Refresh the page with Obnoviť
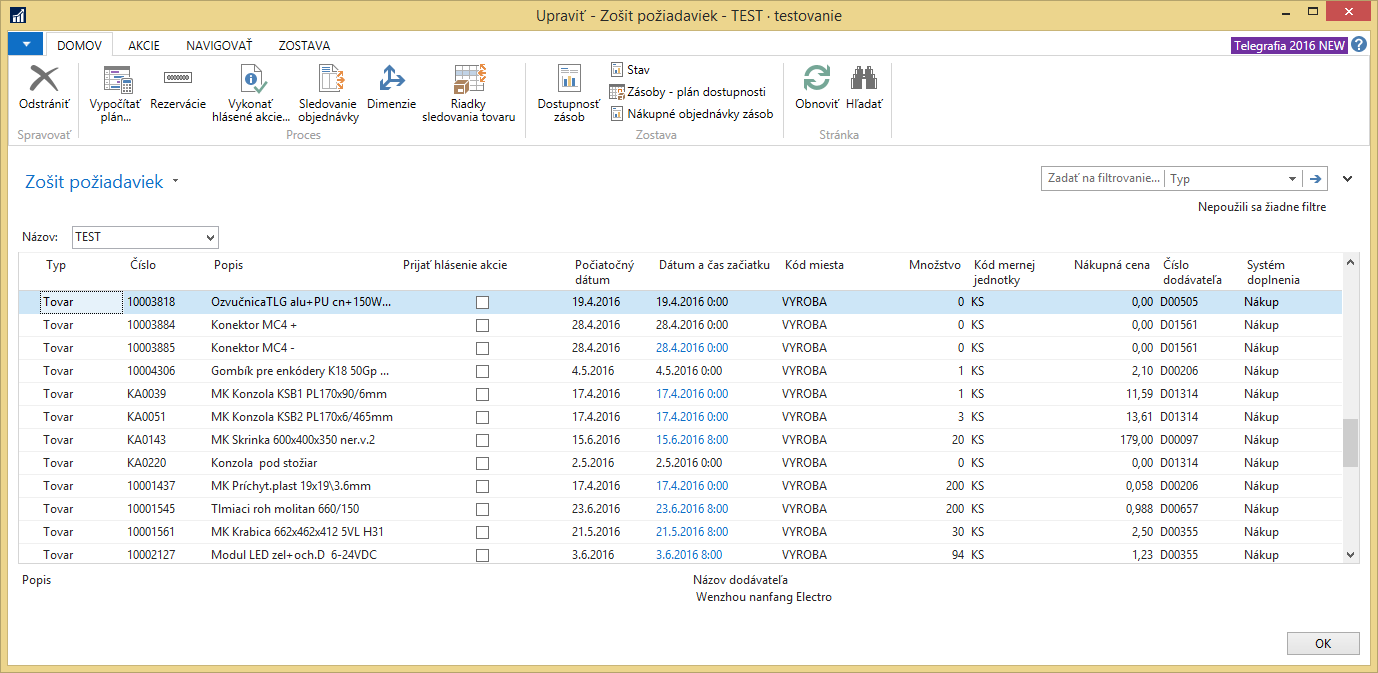 click(817, 88)
